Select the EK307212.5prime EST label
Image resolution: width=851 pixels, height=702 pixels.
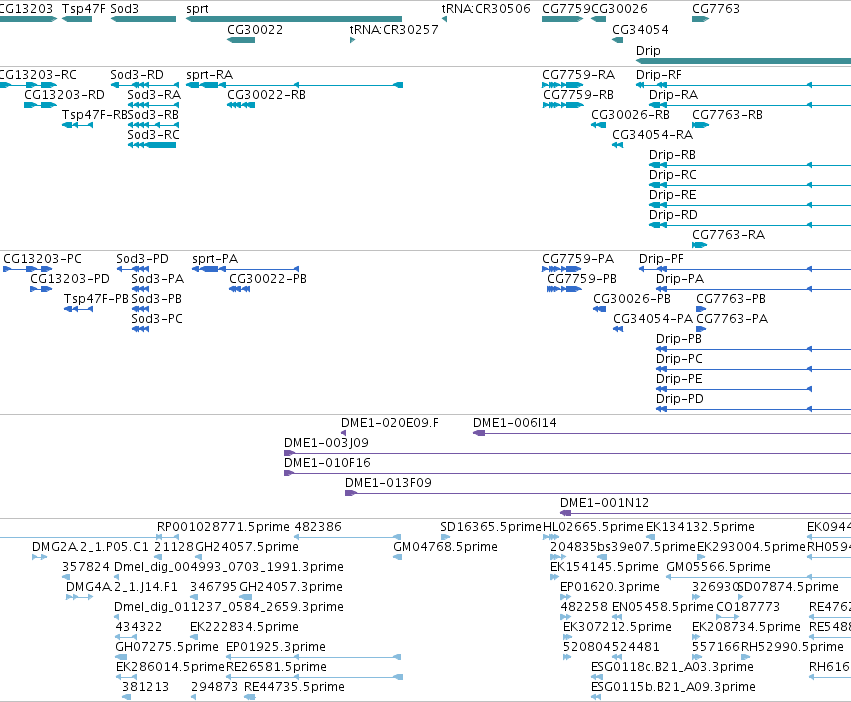click(617, 627)
